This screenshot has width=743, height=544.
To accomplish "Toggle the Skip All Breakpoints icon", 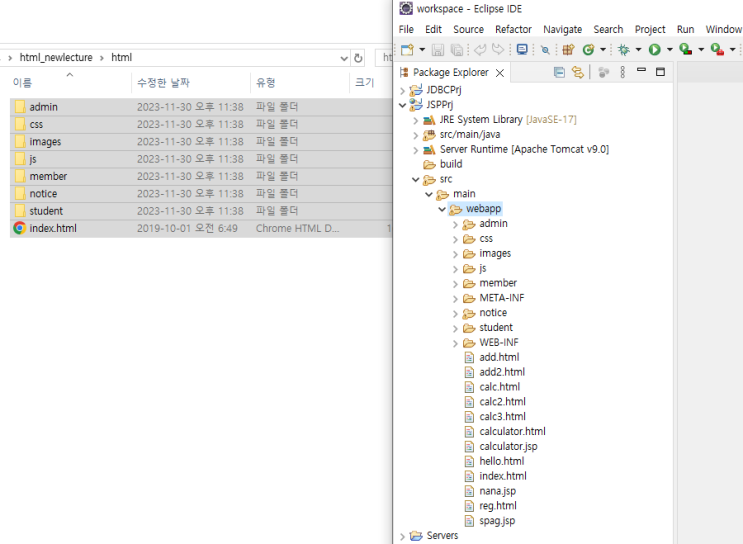I will click(x=545, y=50).
